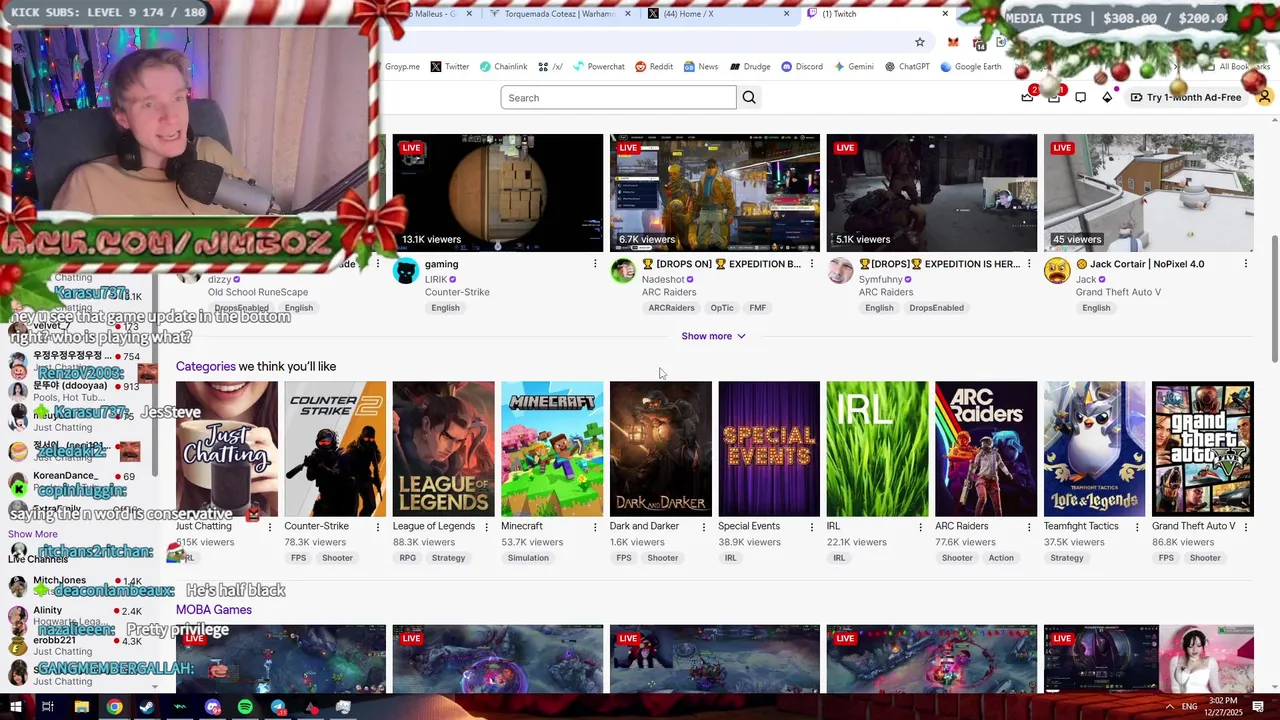This screenshot has width=1280, height=720.
Task: Open the ChatGPT bookmark
Action: coord(907,67)
